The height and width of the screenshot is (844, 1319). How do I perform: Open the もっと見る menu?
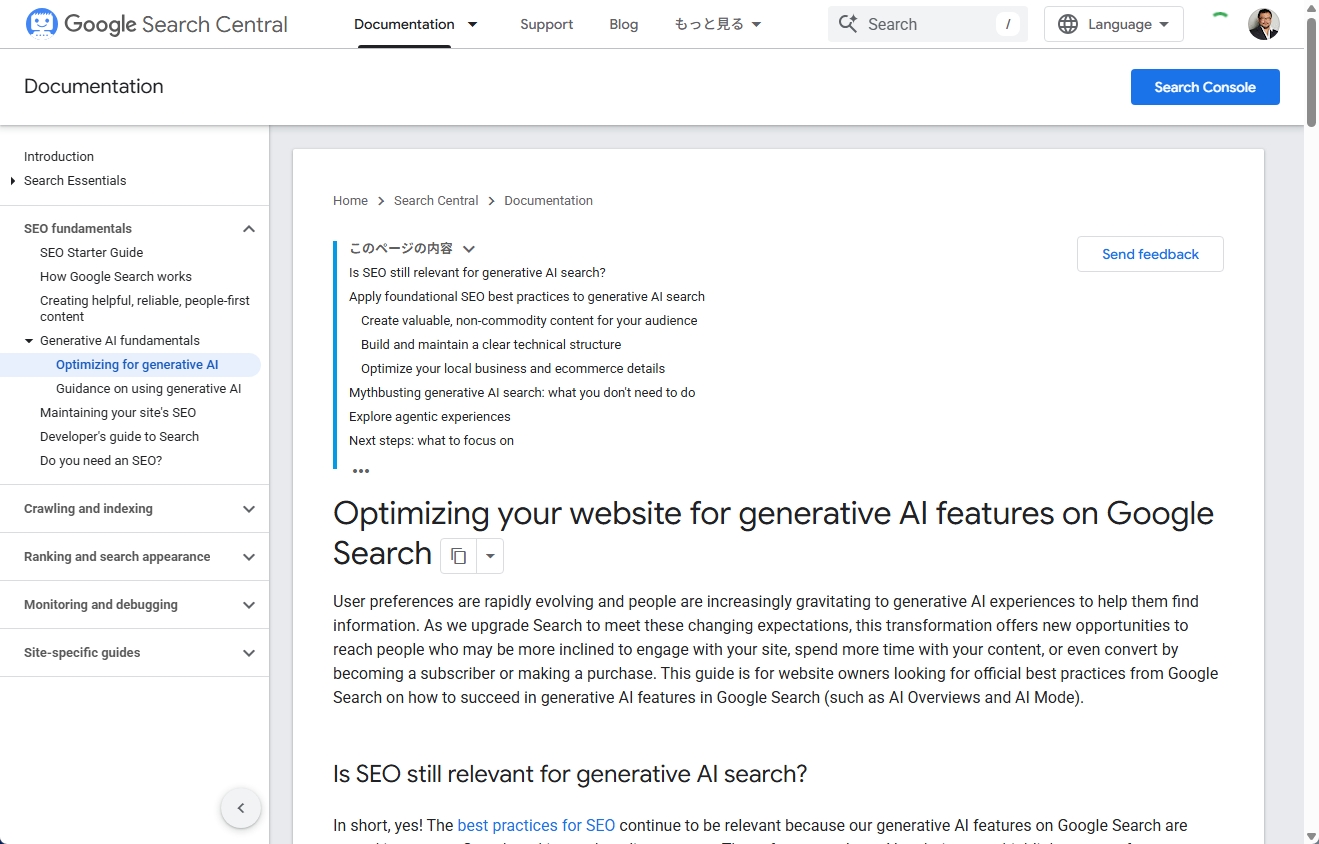tap(718, 24)
